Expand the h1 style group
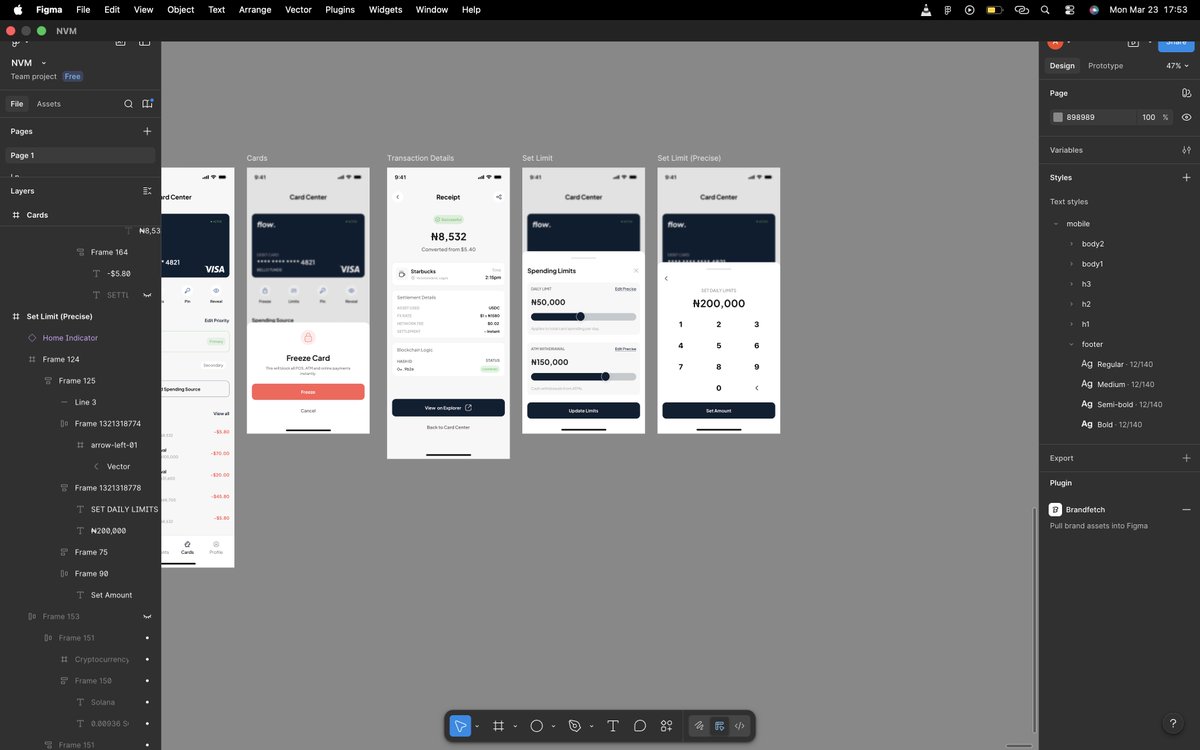 tap(1072, 324)
